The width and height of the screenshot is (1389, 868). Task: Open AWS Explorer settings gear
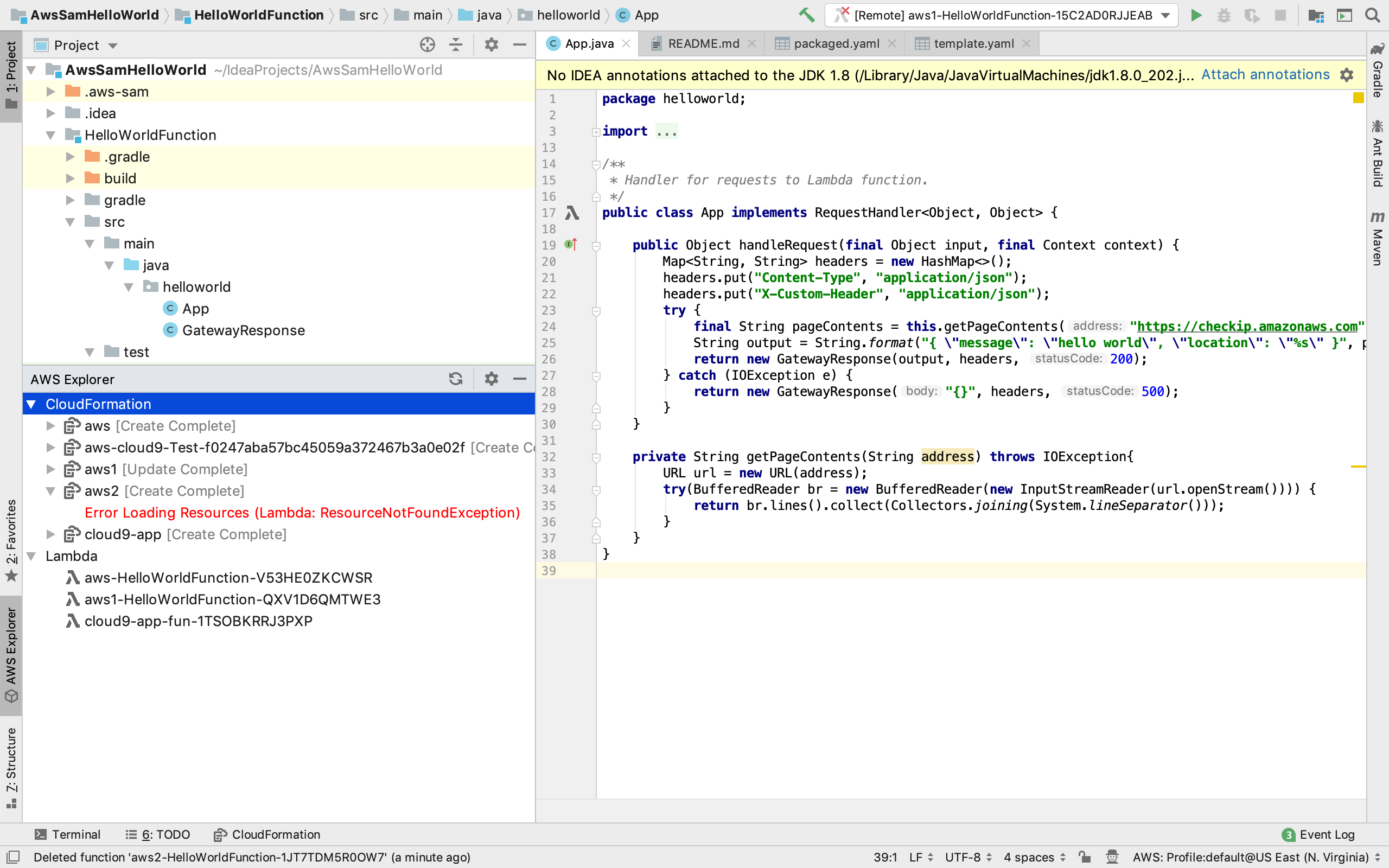(x=492, y=379)
